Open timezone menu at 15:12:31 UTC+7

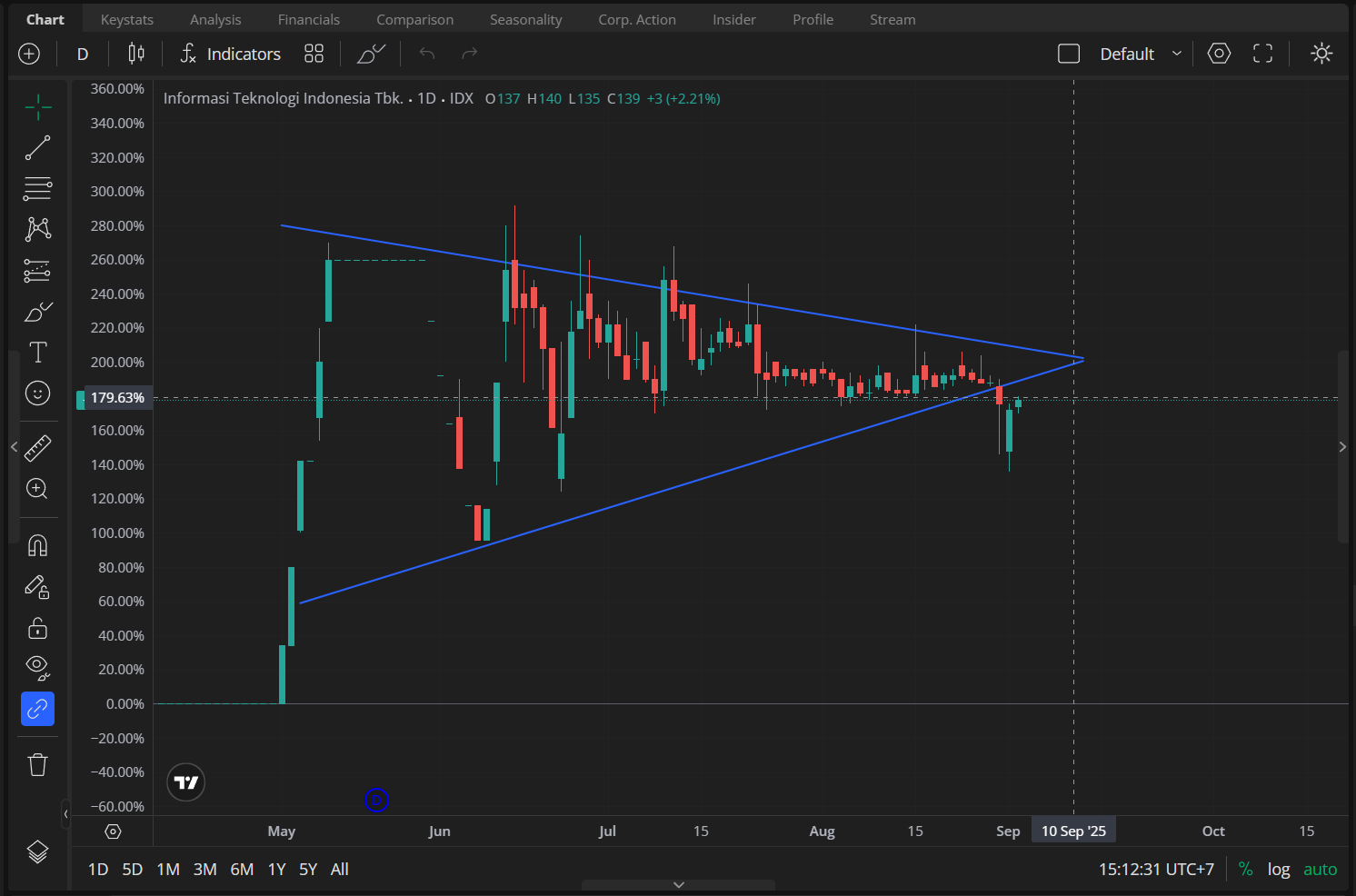(1156, 870)
